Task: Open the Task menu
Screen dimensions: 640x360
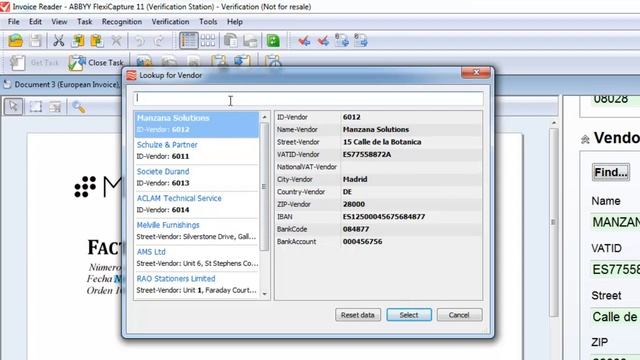Action: click(x=84, y=22)
